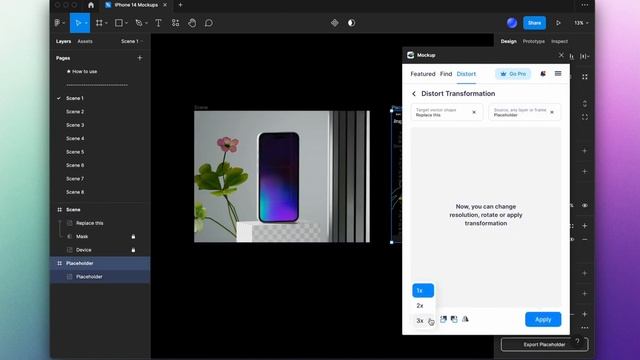Image resolution: width=640 pixels, height=360 pixels.
Task: Go to Figma home tab icon
Action: coord(91,5)
